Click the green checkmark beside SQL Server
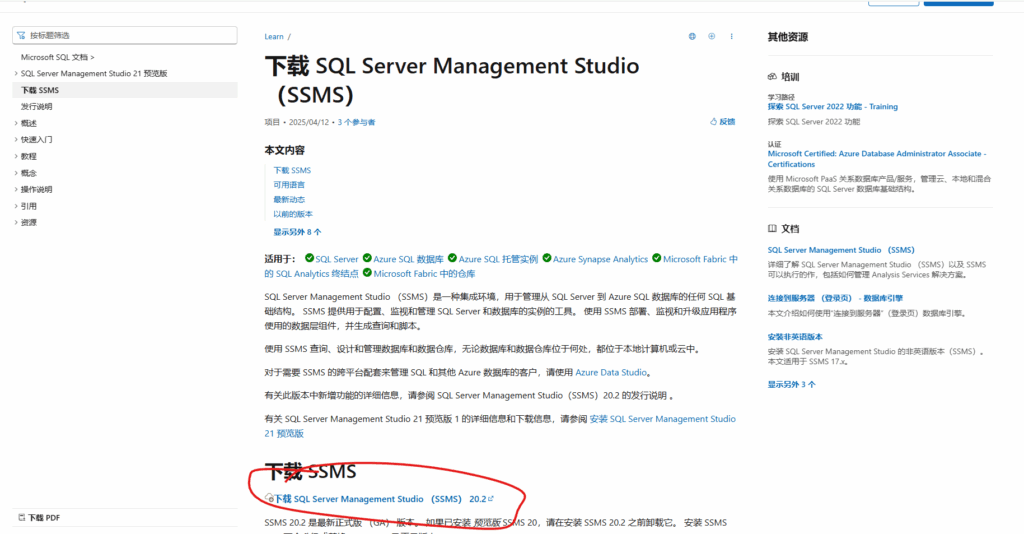Image resolution: width=1024 pixels, height=534 pixels. coord(309,258)
